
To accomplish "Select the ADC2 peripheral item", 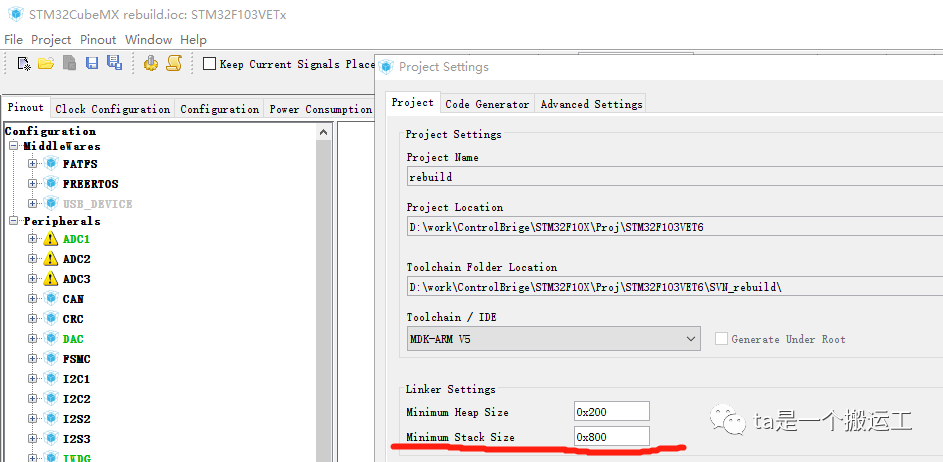I will (x=76, y=259).
